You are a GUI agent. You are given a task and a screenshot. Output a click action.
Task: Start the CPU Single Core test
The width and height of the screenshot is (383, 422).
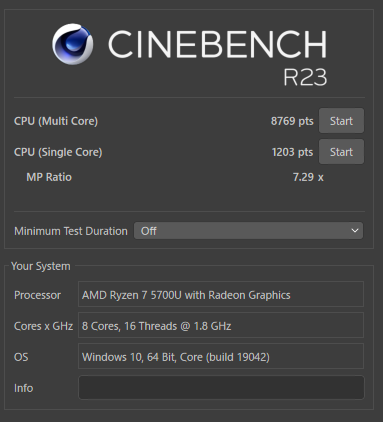341,152
